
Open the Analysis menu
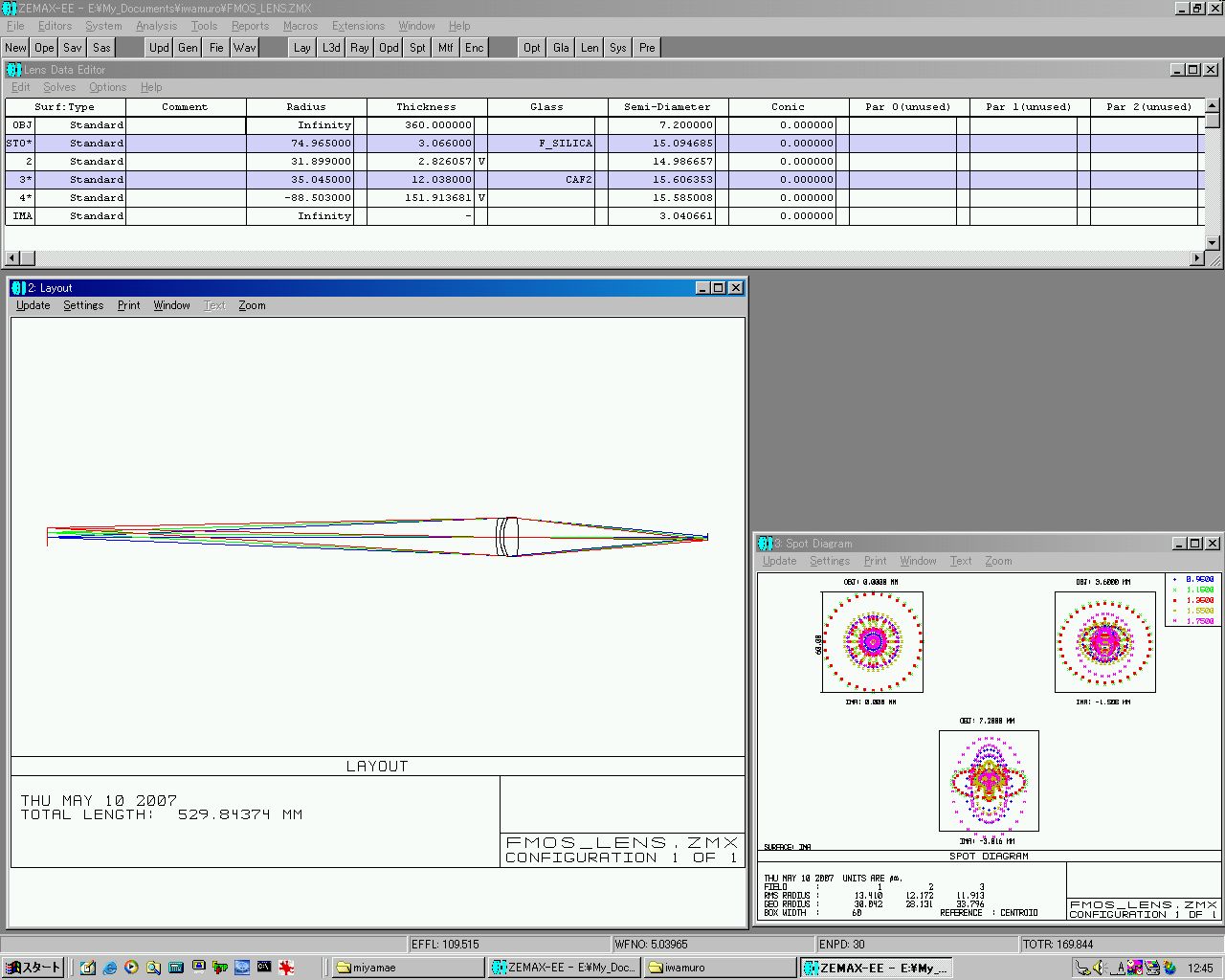click(x=156, y=26)
